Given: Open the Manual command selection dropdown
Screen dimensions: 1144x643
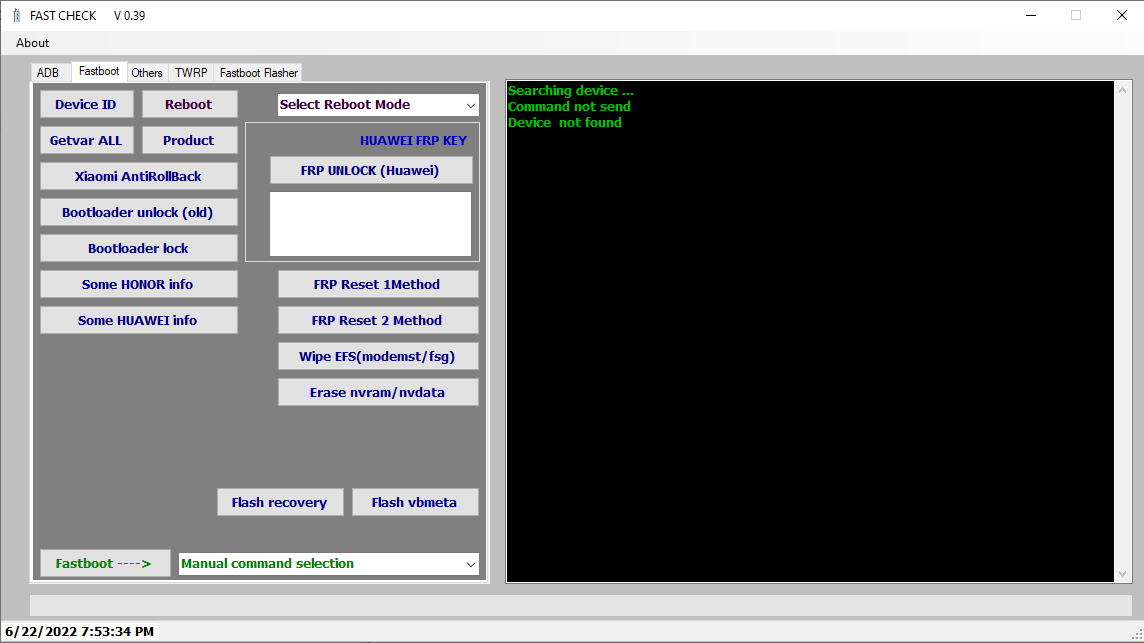Looking at the screenshot, I should click(x=328, y=563).
